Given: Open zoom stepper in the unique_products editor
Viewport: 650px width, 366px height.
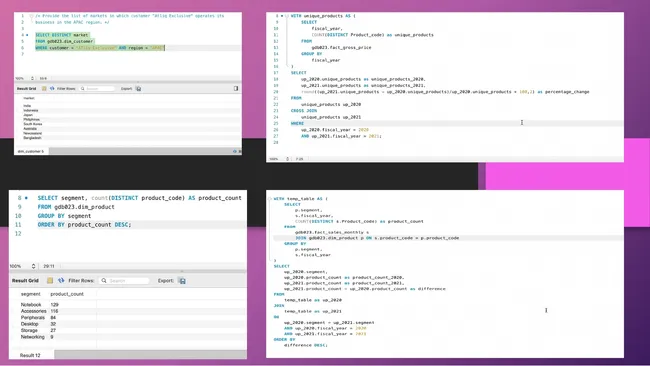Looking at the screenshot, I should tap(287, 159).
